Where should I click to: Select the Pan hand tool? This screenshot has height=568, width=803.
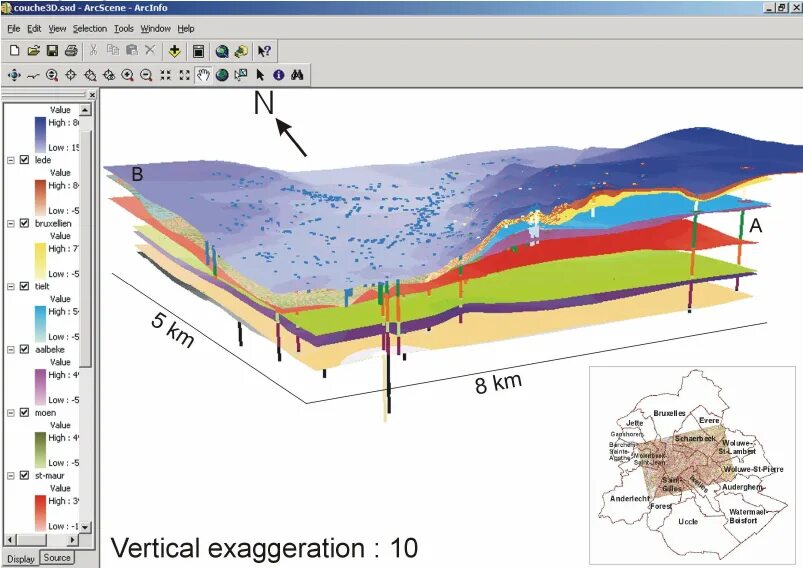pyautogui.click(x=203, y=75)
